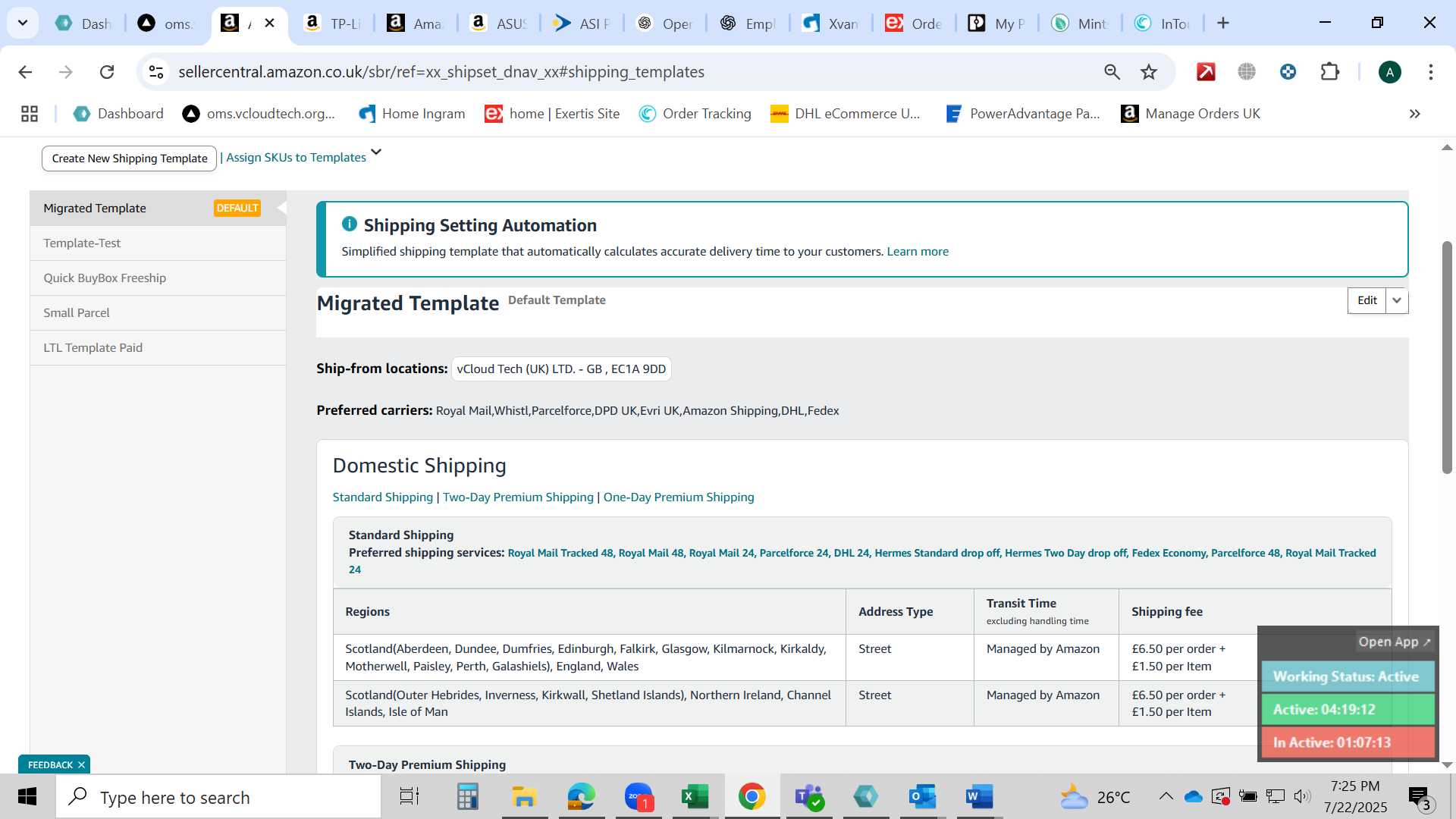Click the red arrow extension icon
The height and width of the screenshot is (819, 1456).
[1206, 72]
